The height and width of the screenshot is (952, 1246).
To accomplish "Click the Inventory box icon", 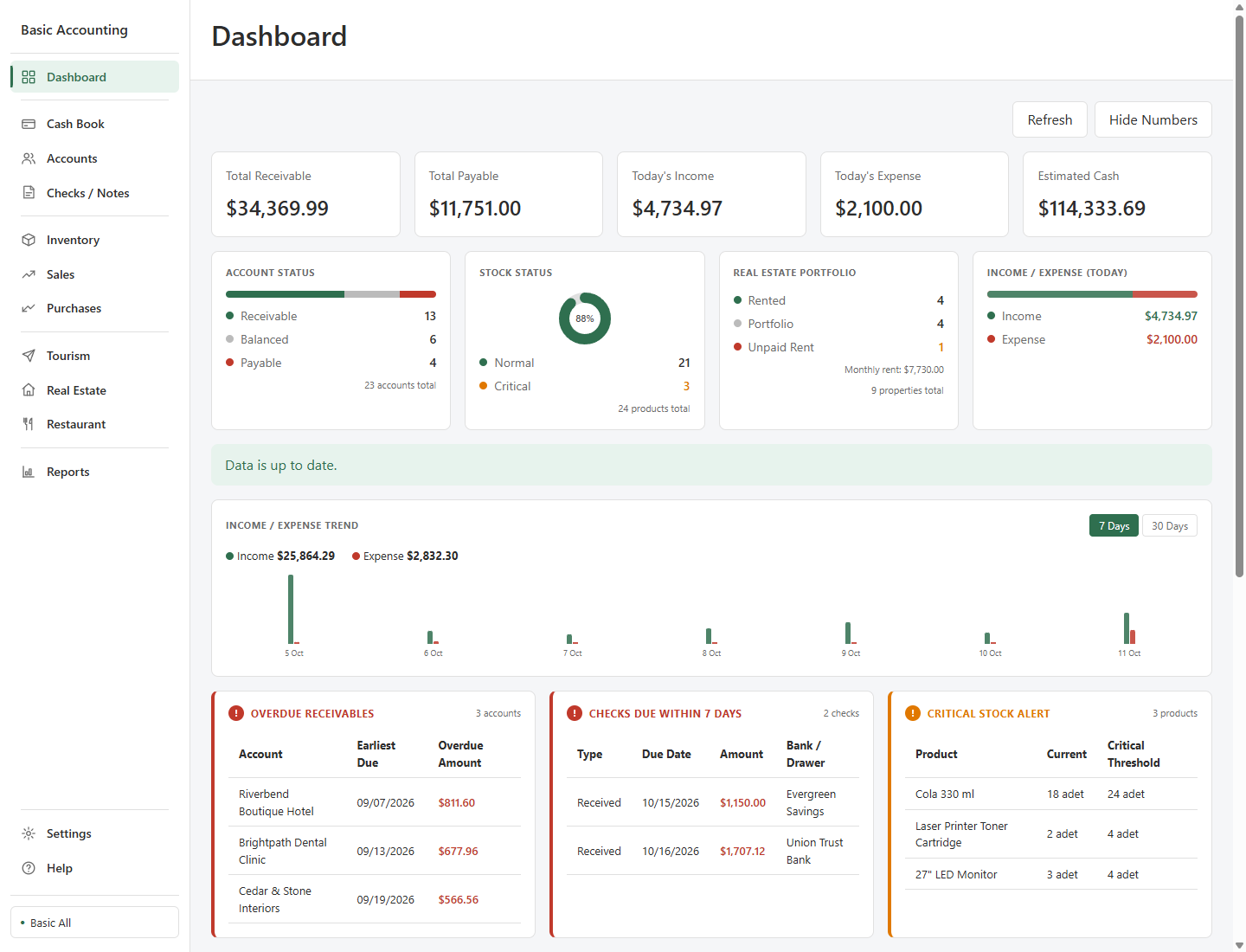I will pos(29,240).
